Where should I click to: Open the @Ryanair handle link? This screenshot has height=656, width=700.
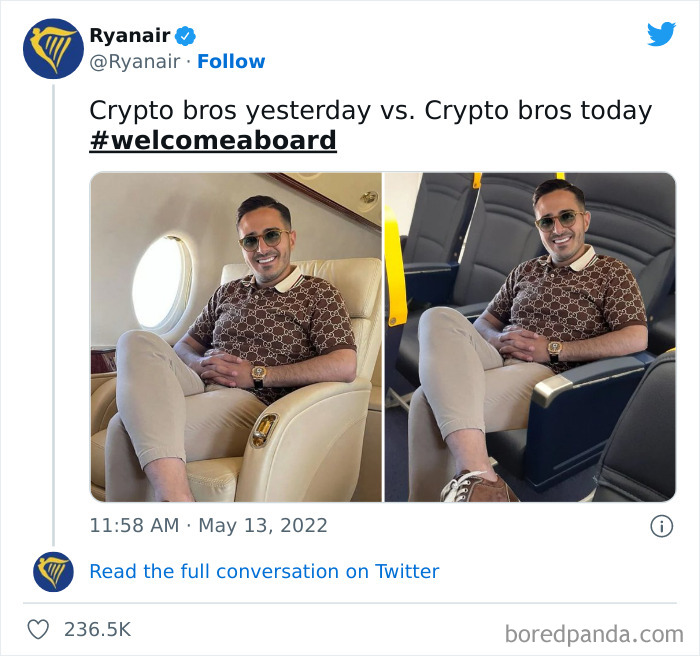click(135, 62)
